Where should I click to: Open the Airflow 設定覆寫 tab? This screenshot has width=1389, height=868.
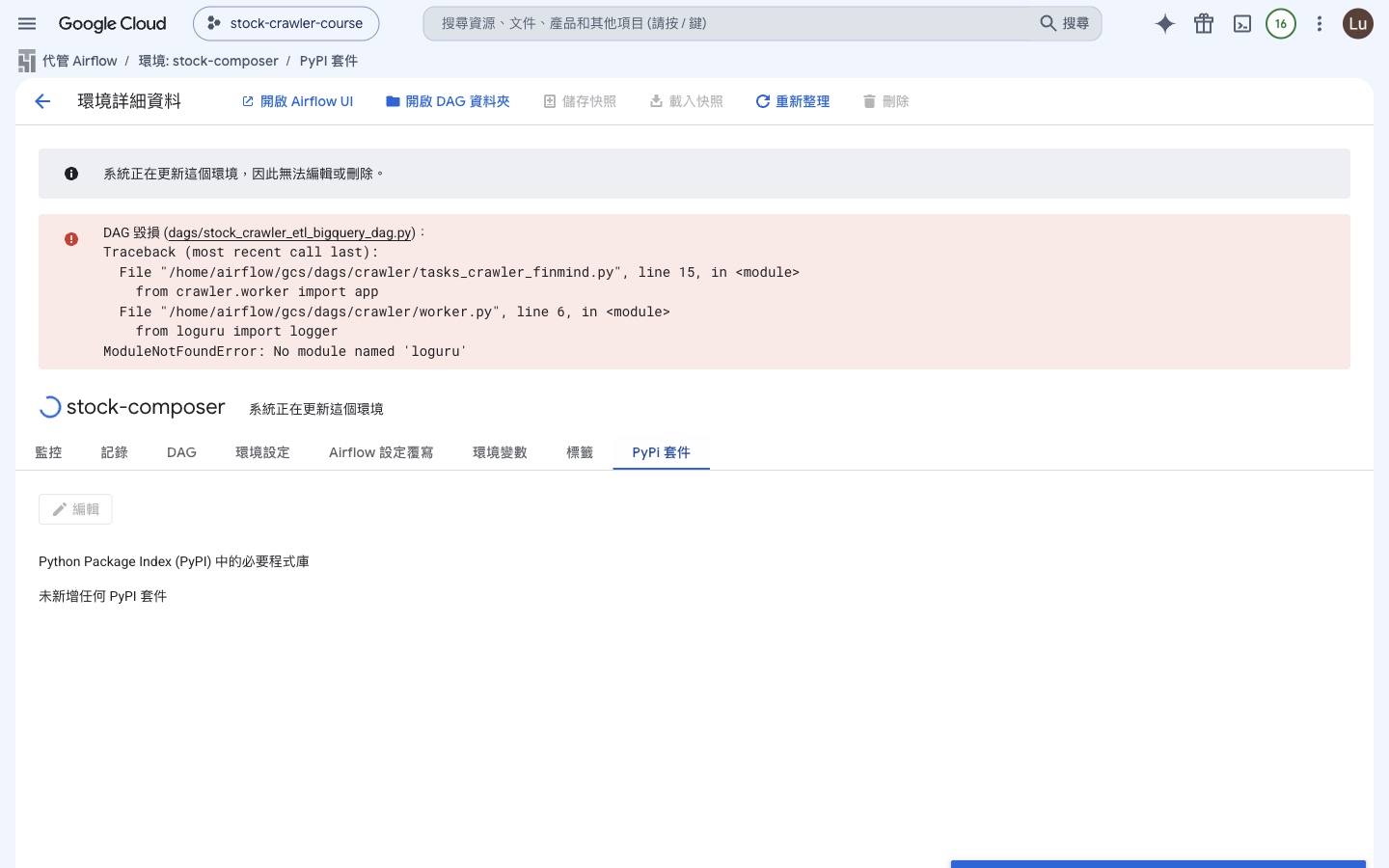click(x=381, y=452)
